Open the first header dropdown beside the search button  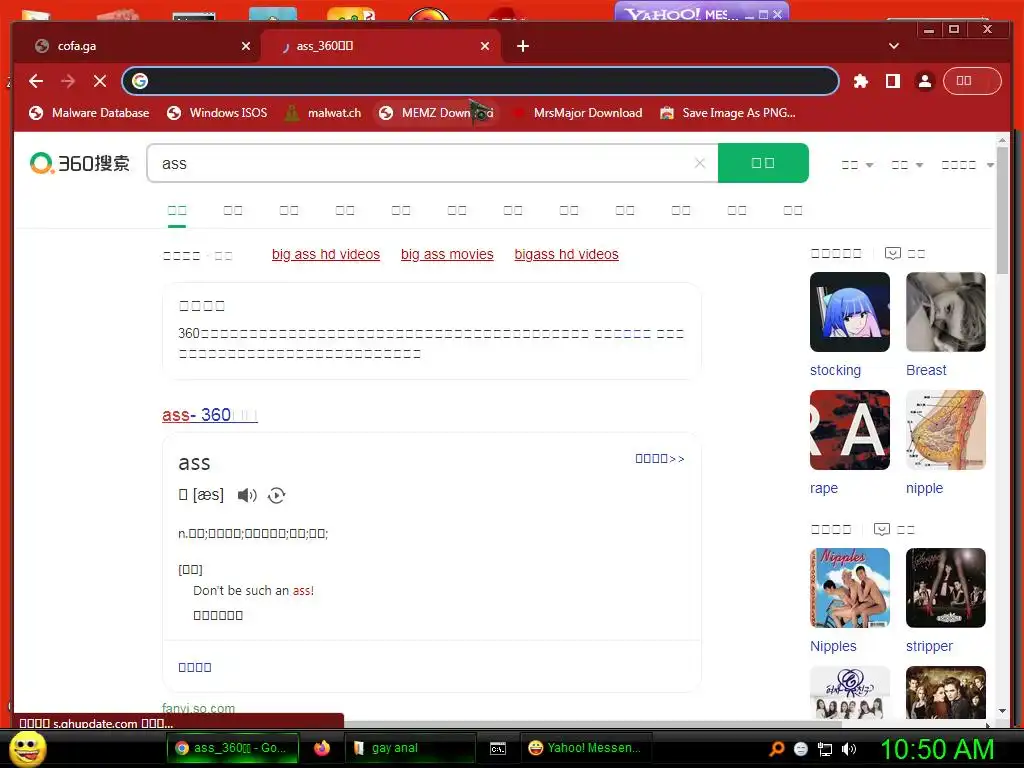click(857, 165)
